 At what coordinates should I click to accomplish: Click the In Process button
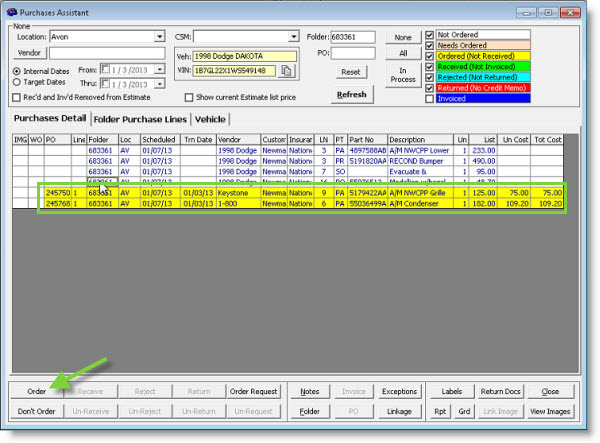pos(403,75)
